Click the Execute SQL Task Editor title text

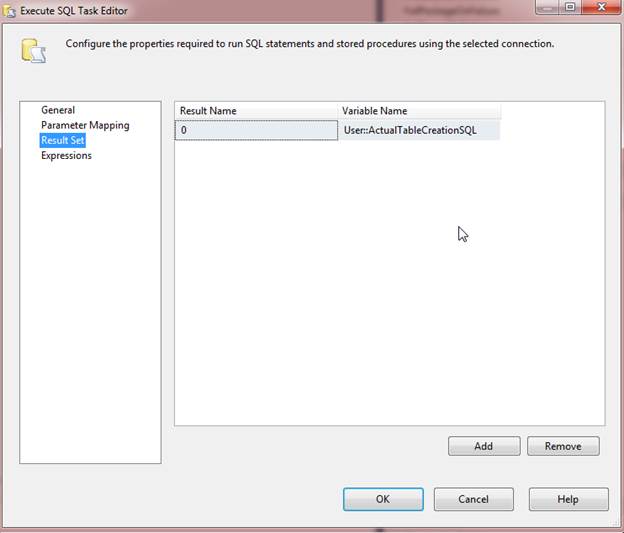click(74, 10)
